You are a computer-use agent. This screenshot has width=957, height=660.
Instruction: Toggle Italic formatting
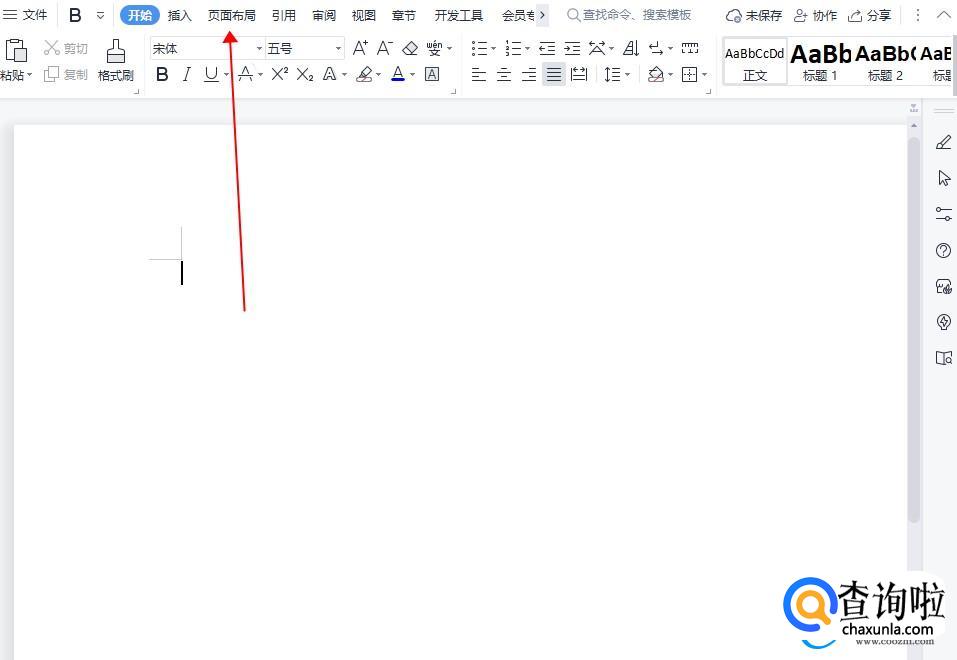click(187, 74)
